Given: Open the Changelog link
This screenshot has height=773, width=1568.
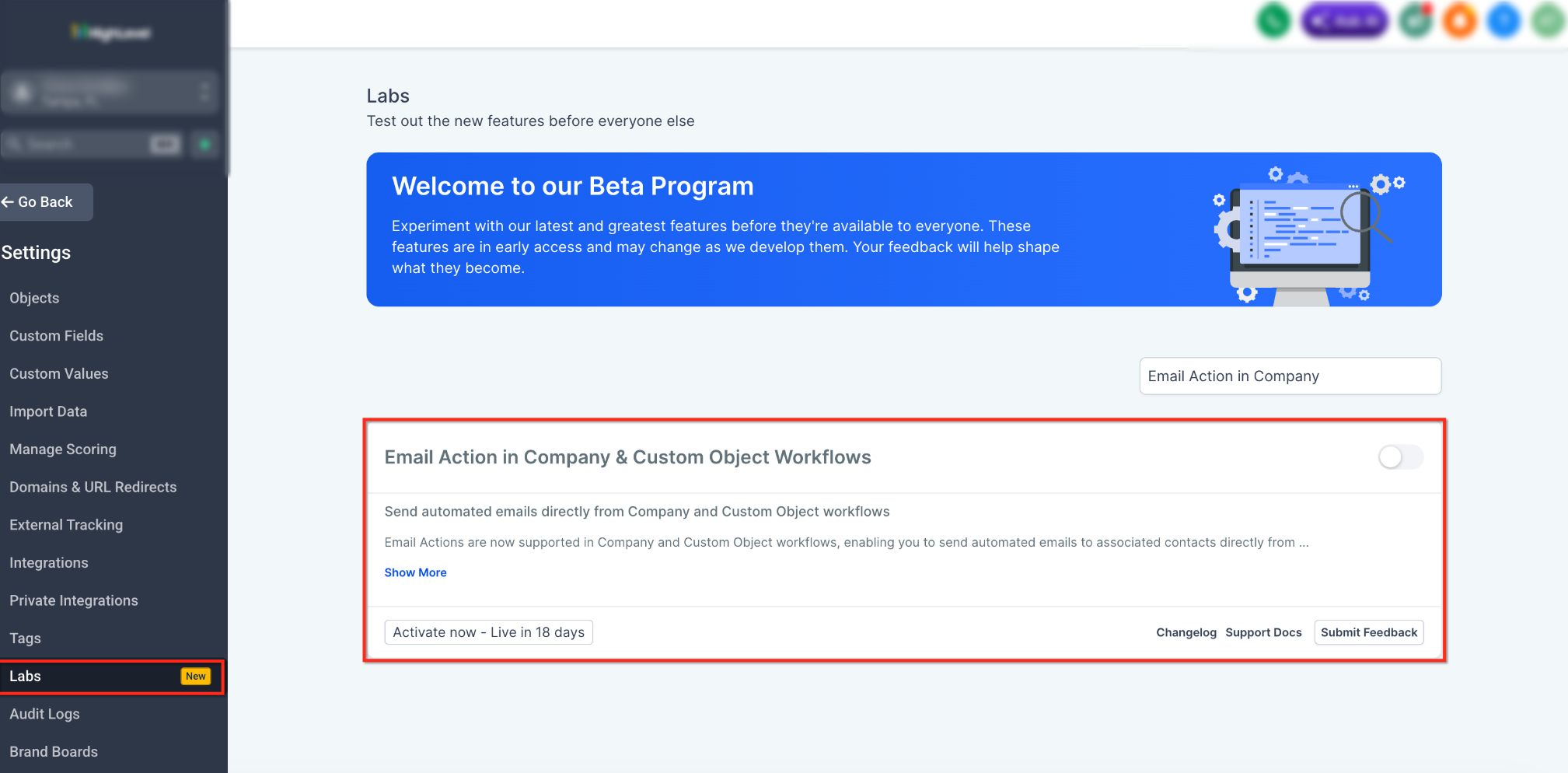Looking at the screenshot, I should point(1186,632).
